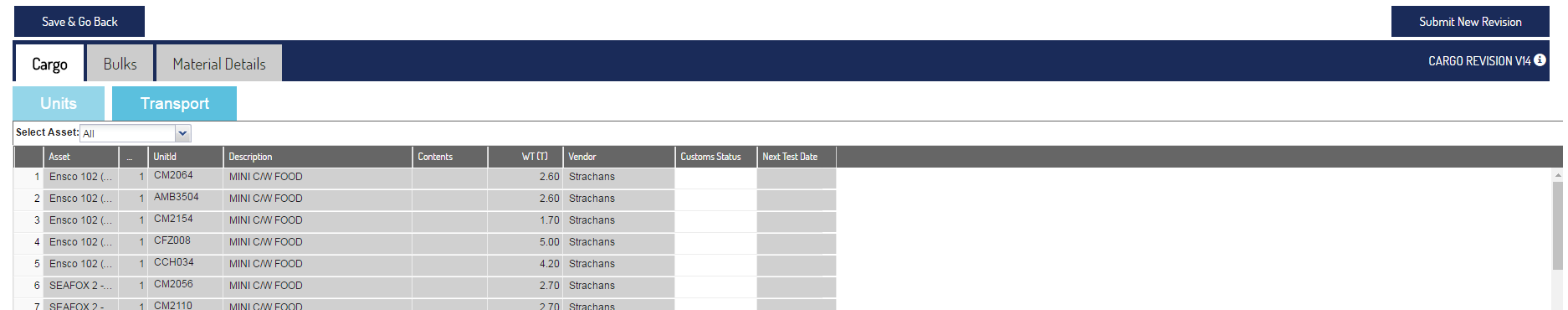Switch to the Transport view
Viewport: 1568px width, 310px height.
174,103
